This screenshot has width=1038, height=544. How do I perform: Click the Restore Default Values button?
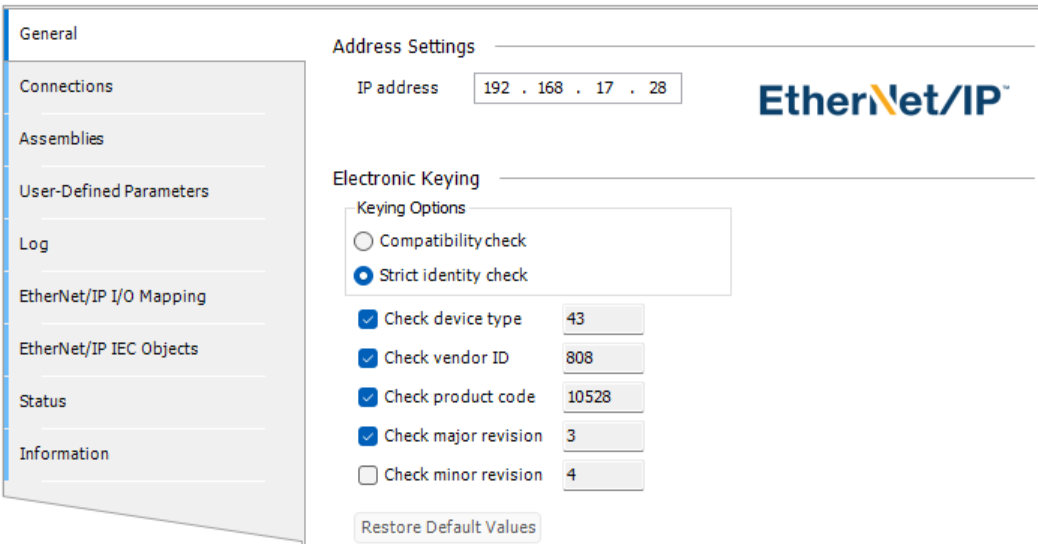[448, 527]
